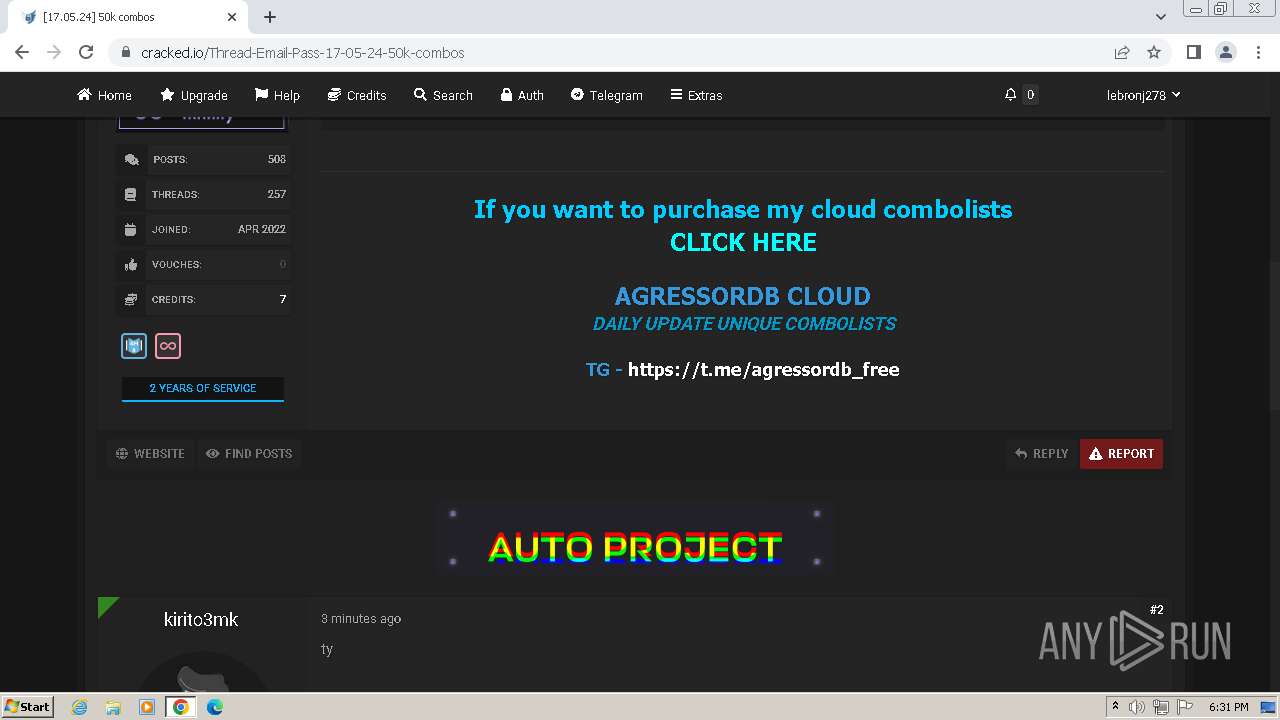Open network status tray icon
Viewport: 1280px width, 720px height.
1160,707
